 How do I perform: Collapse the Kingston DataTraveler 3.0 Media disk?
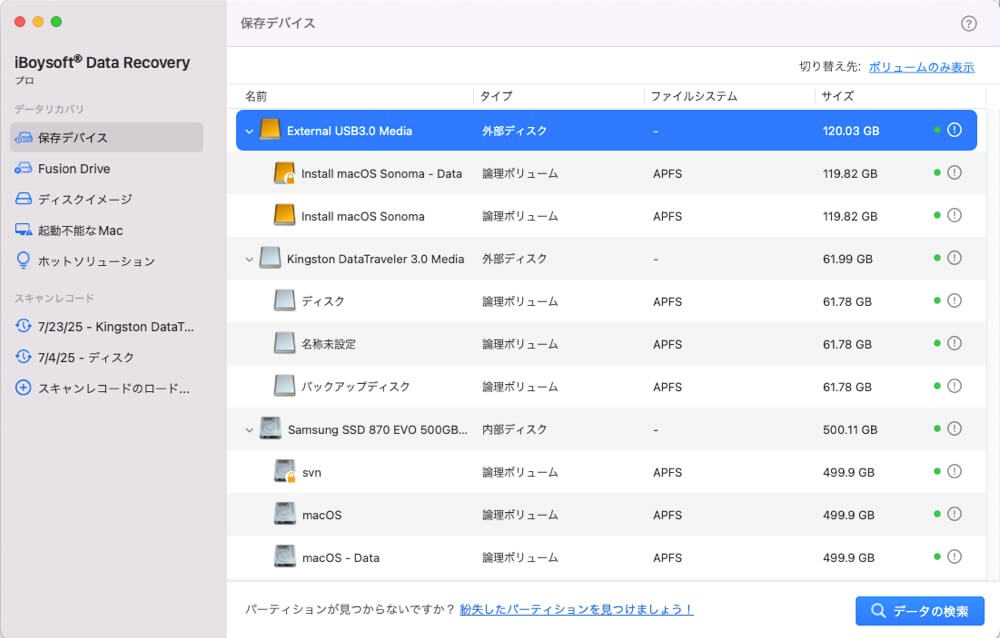click(249, 260)
